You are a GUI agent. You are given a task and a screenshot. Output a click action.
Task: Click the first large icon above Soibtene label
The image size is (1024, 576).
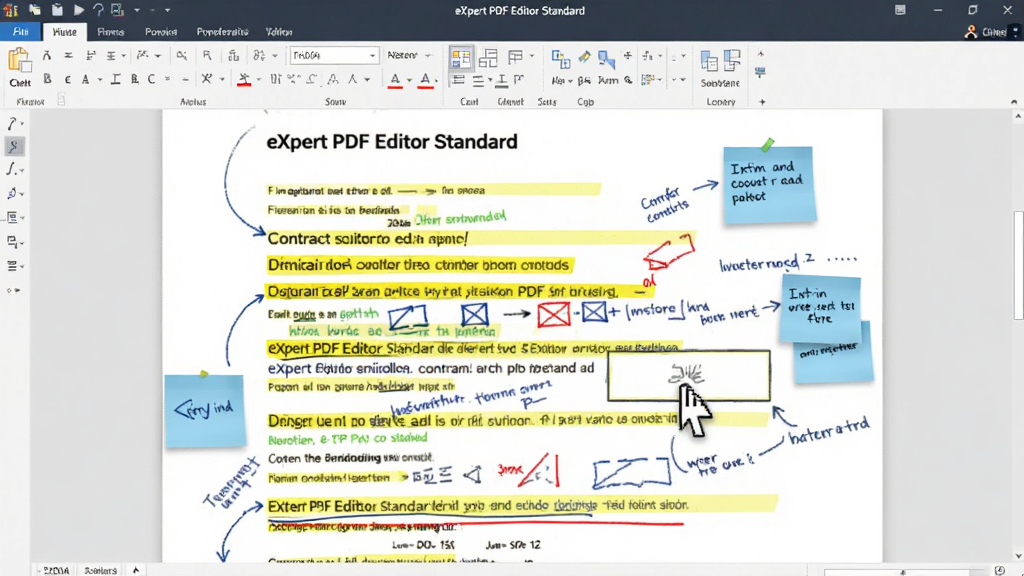(x=709, y=61)
